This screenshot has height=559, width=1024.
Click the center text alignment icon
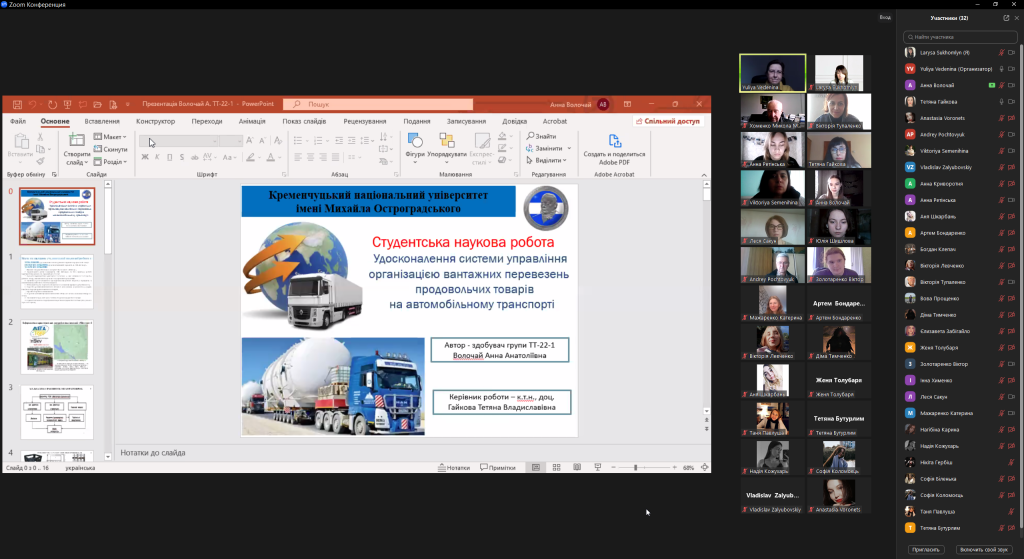coord(310,157)
